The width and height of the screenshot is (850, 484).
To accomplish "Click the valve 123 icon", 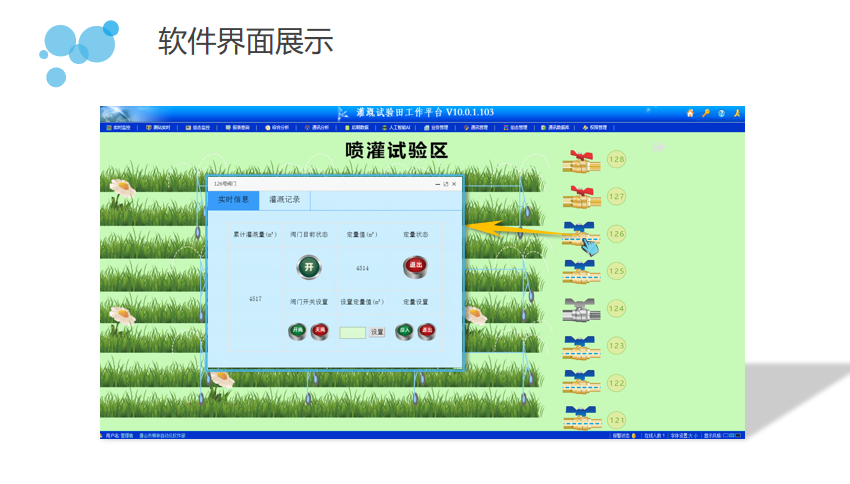I will (x=581, y=346).
